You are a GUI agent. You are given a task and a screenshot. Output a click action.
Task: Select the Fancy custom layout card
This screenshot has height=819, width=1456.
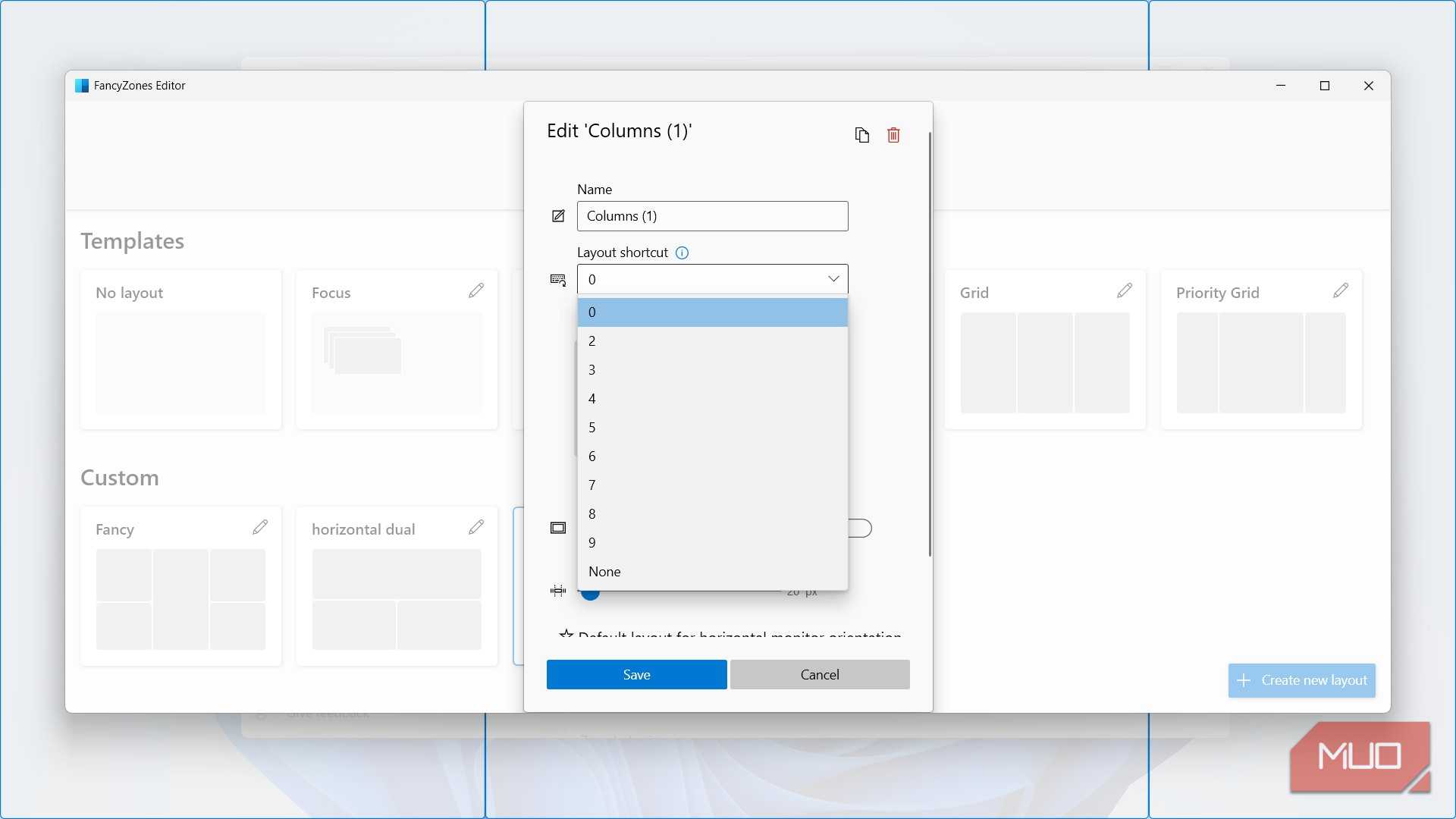pyautogui.click(x=180, y=586)
